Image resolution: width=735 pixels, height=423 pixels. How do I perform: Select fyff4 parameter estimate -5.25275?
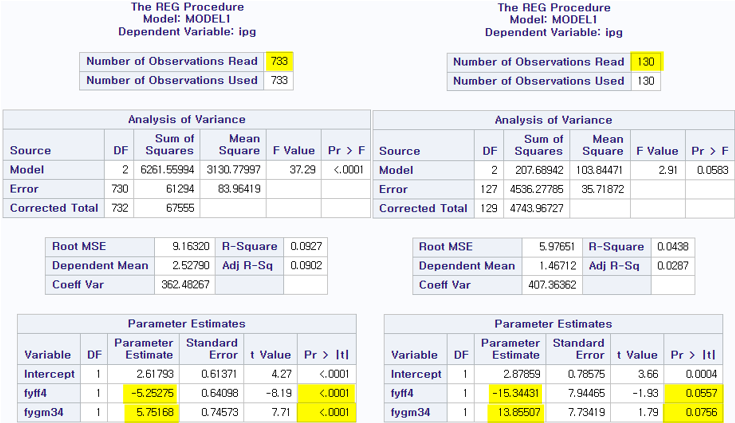[x=152, y=393]
